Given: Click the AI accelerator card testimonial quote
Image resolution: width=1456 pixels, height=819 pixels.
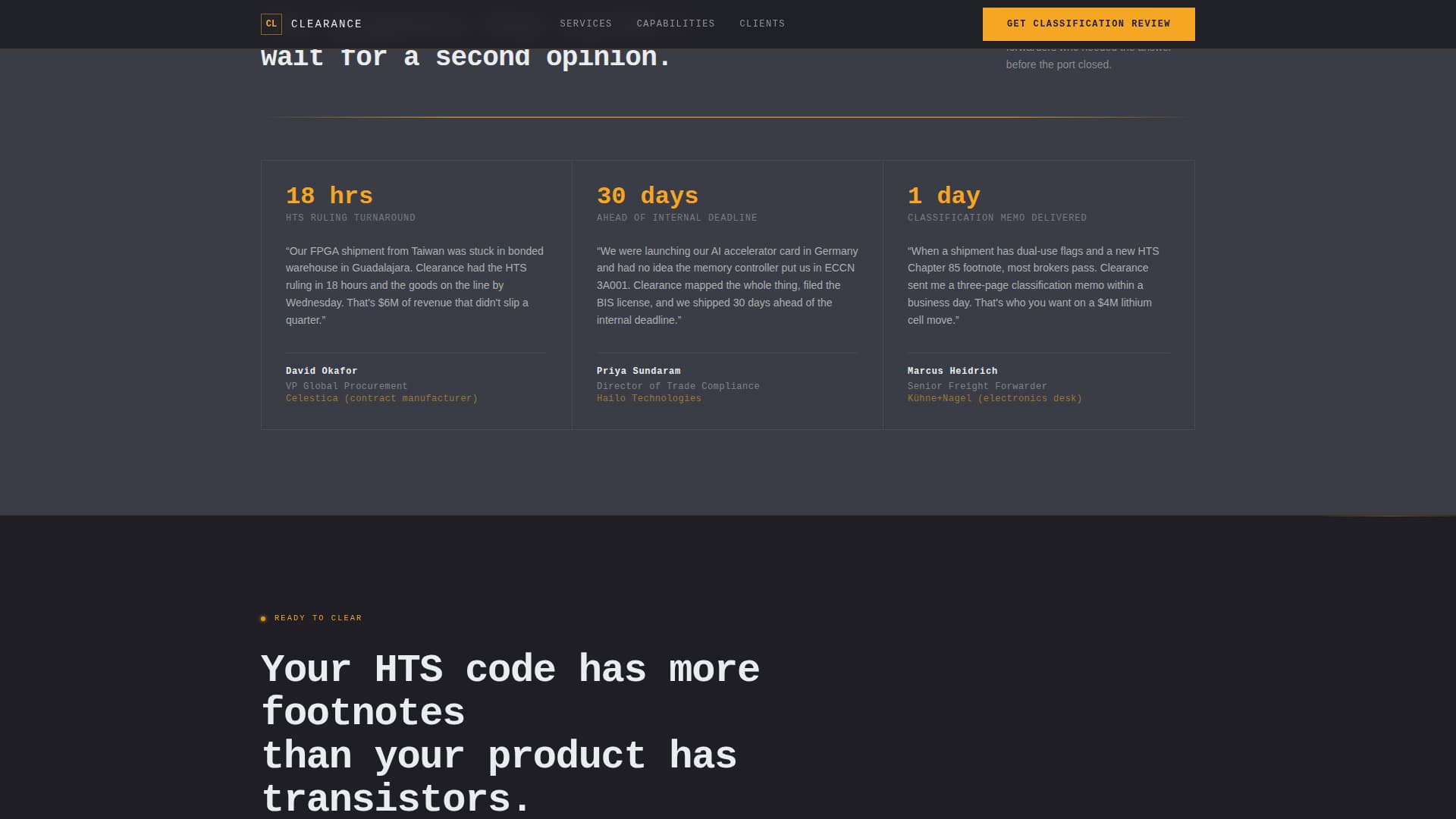Looking at the screenshot, I should 727,285.
